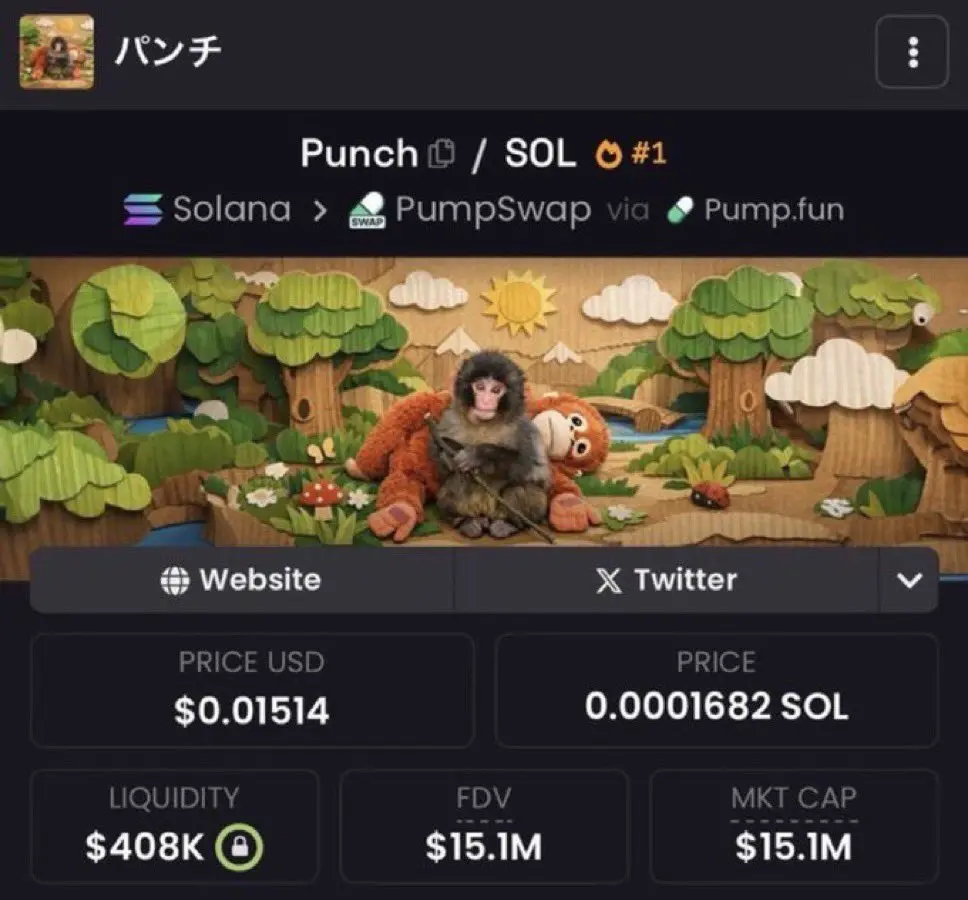Click the green liquidity lock icon

click(x=239, y=846)
